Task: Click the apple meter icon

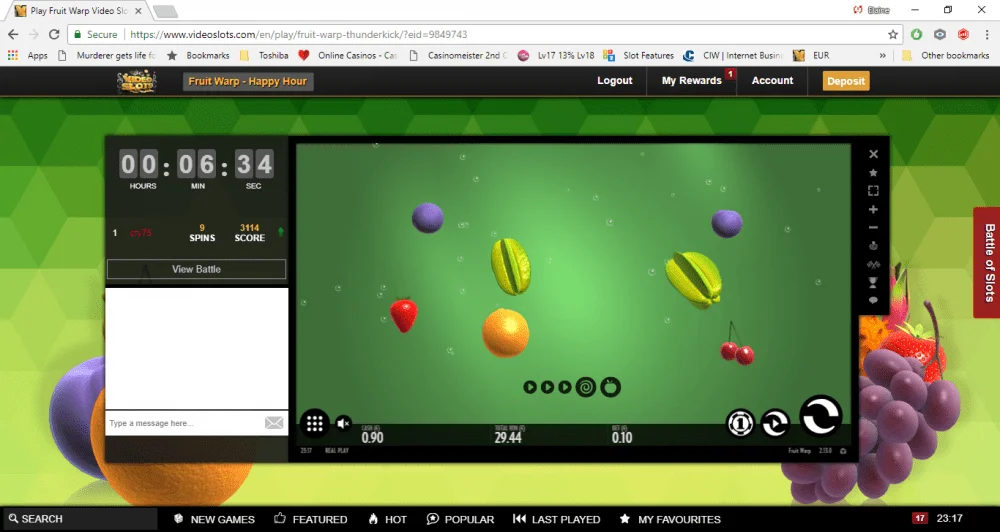Action: tap(610, 387)
